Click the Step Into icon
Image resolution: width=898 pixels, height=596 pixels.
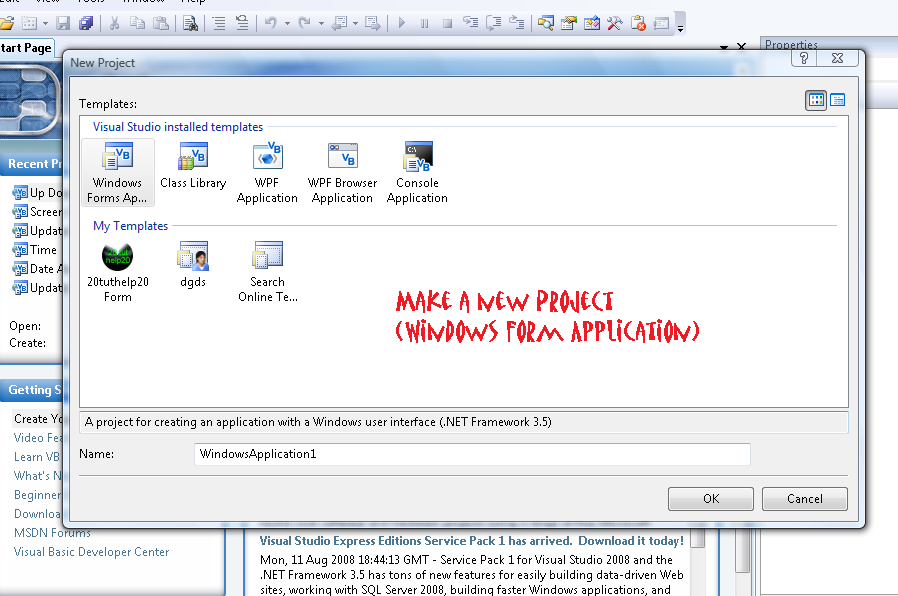(x=470, y=23)
